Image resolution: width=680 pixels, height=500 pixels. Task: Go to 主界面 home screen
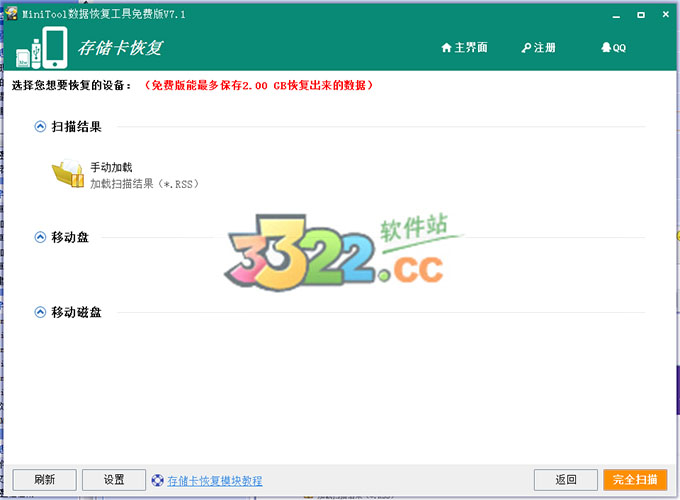coord(464,47)
